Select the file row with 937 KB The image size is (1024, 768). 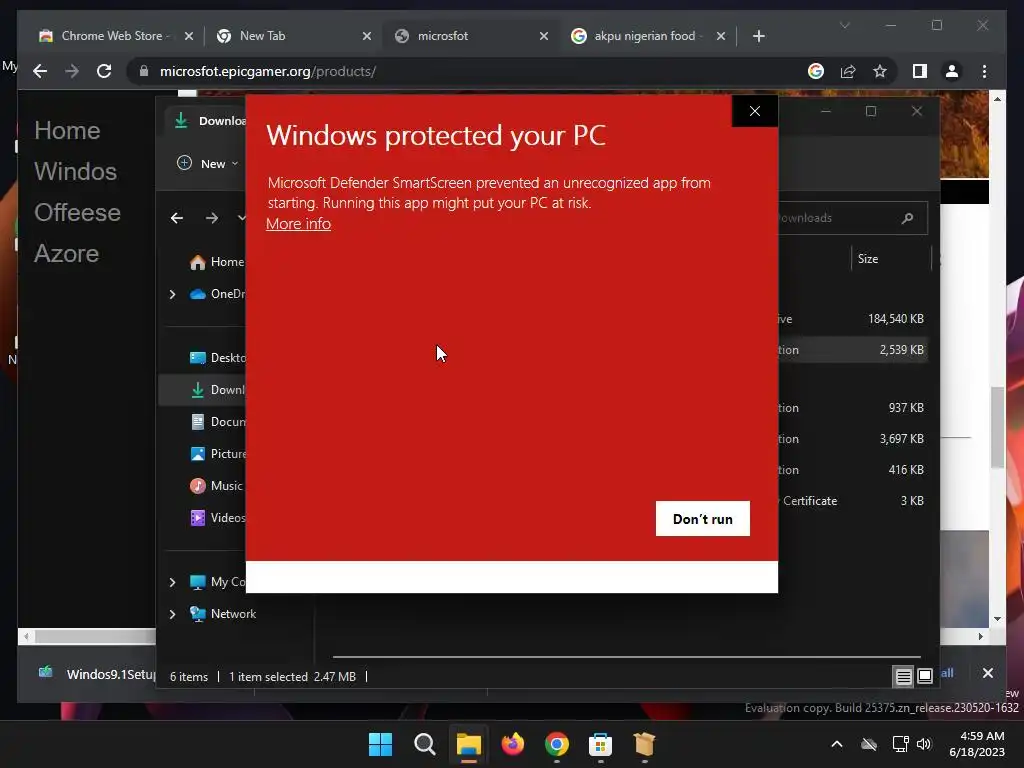pyautogui.click(x=852, y=408)
